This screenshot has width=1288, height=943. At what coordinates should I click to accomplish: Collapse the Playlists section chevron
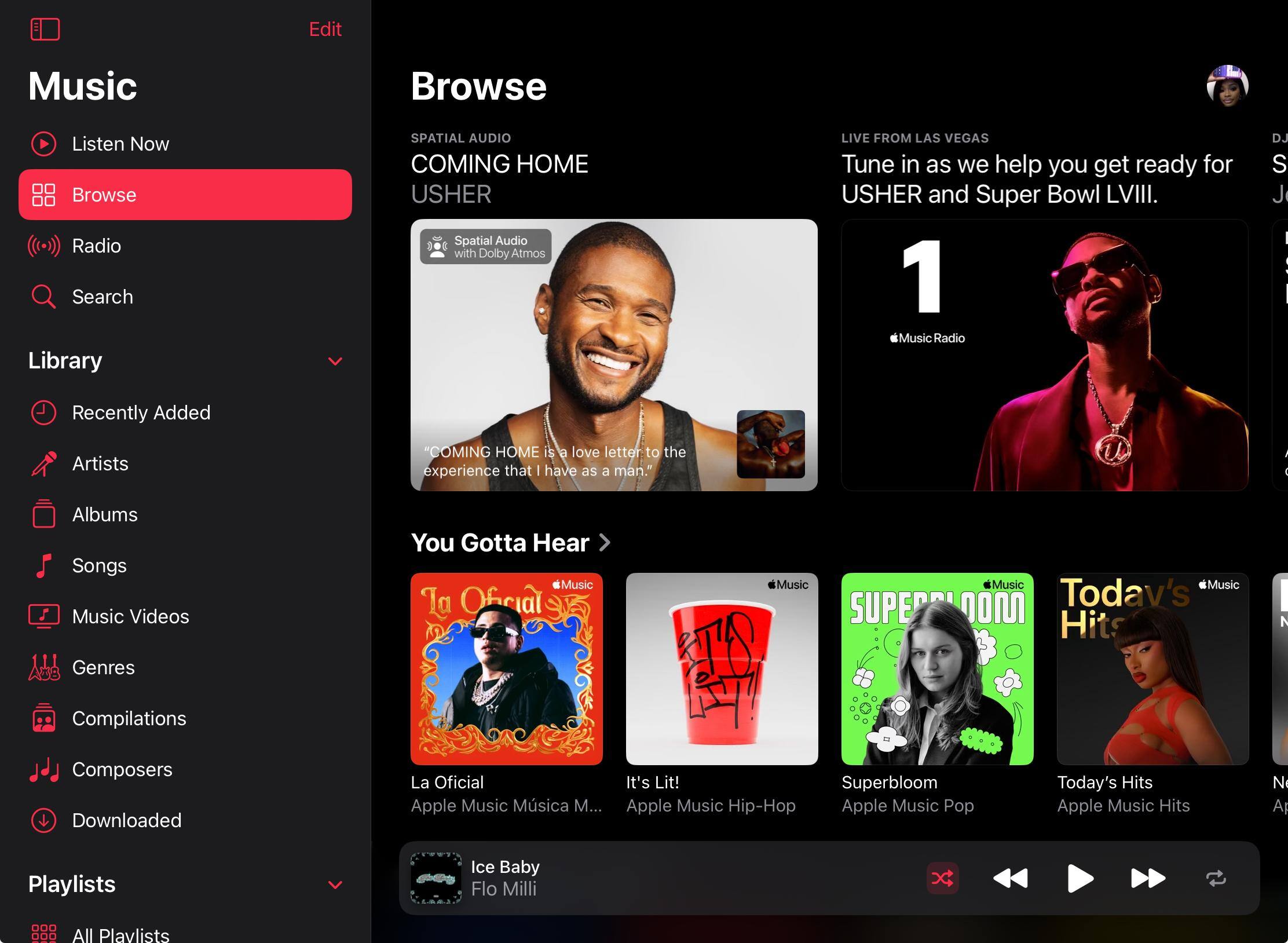click(x=335, y=885)
